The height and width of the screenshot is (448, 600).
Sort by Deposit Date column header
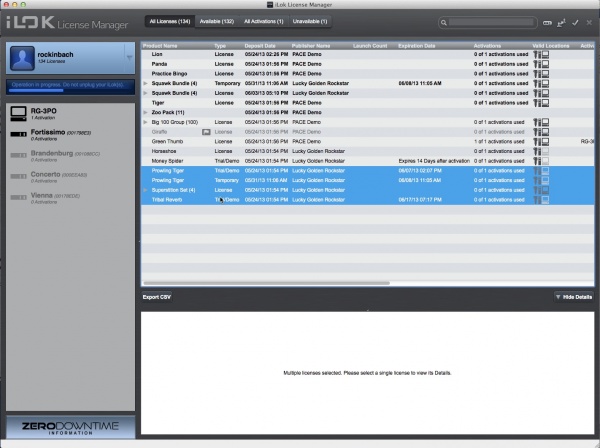coord(260,46)
